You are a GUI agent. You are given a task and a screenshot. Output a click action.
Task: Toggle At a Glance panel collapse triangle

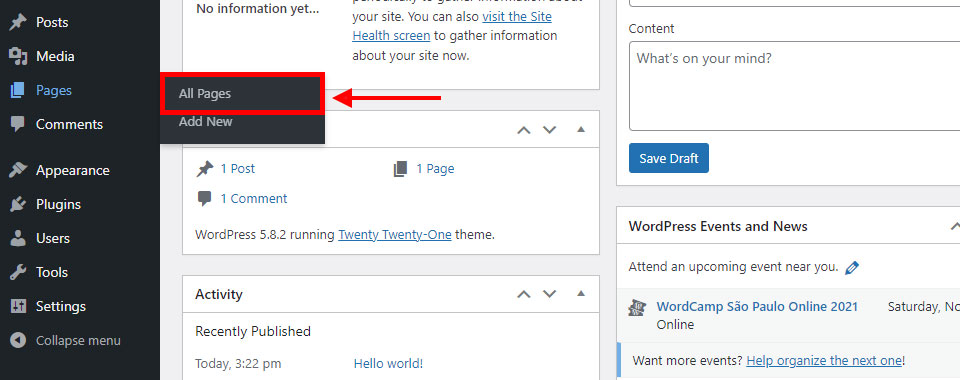point(581,129)
